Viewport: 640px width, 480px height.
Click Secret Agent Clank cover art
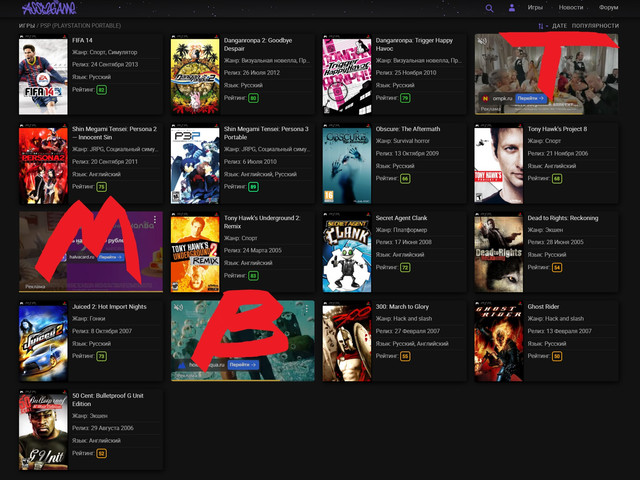click(x=347, y=252)
